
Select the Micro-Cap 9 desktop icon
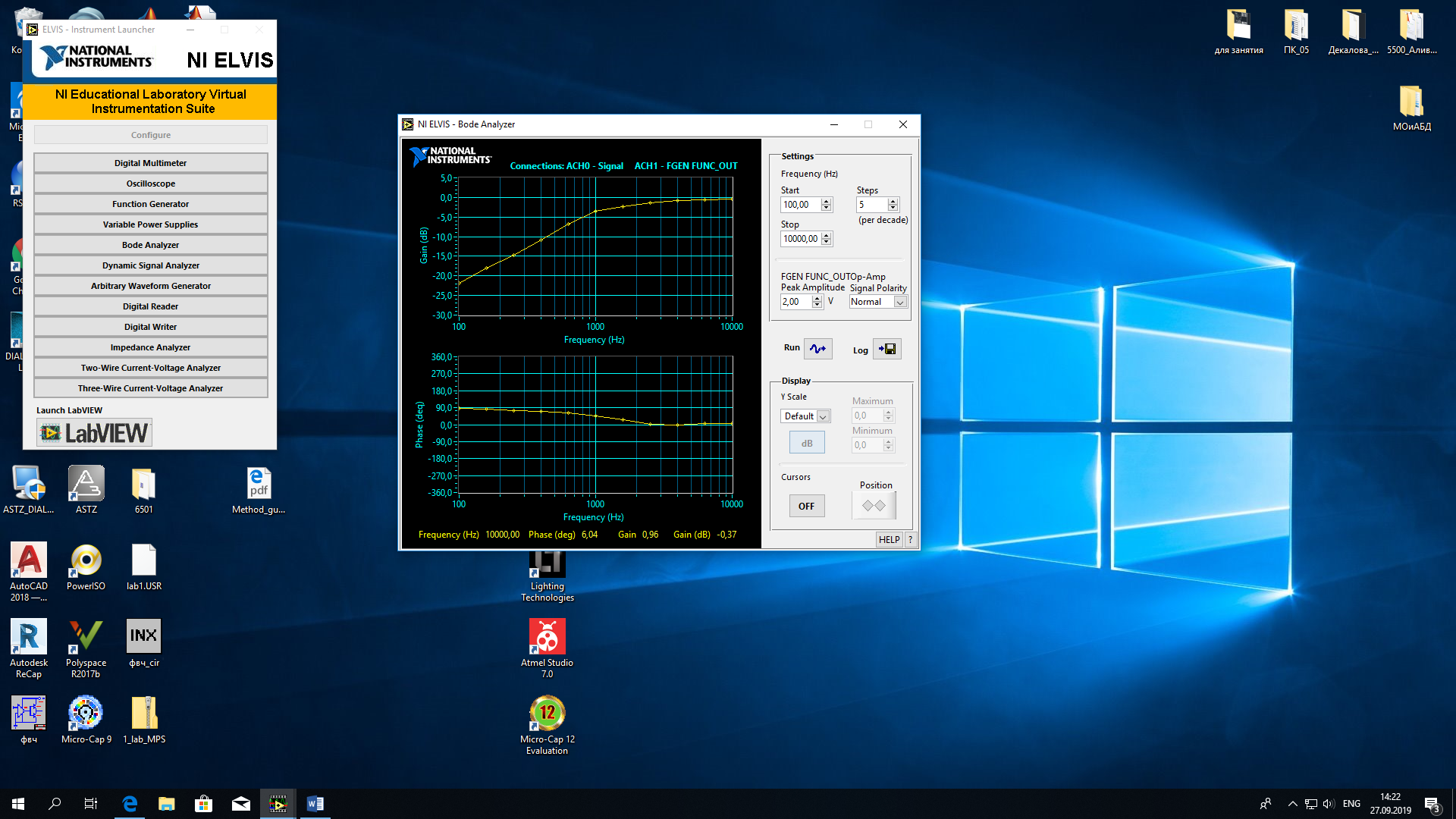[86, 720]
